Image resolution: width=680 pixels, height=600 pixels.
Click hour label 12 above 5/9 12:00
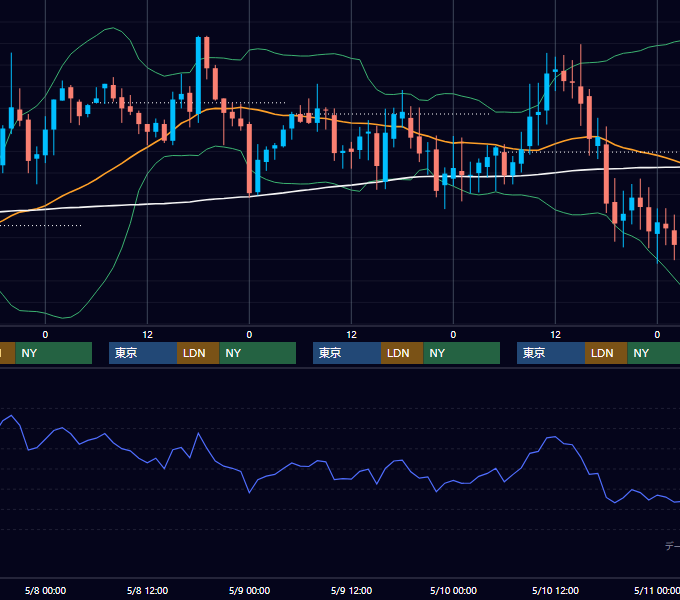click(x=351, y=335)
